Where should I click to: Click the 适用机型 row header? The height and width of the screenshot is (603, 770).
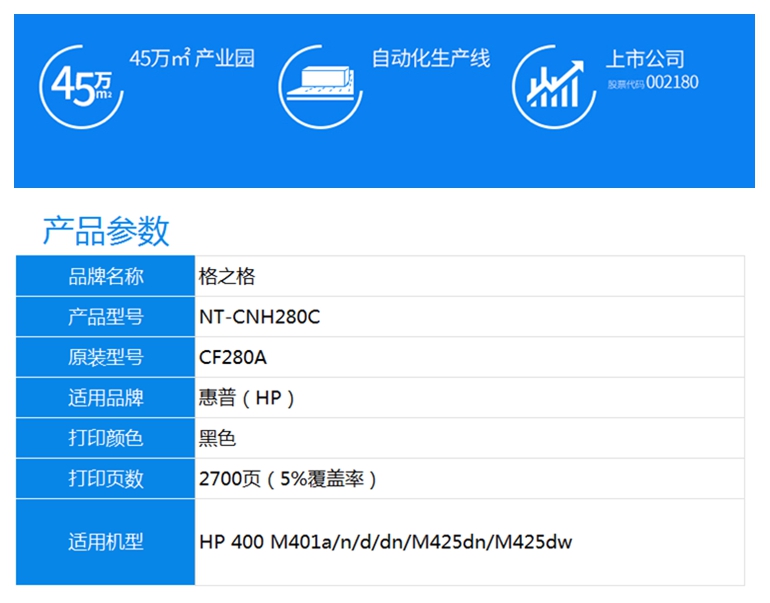click(x=106, y=542)
